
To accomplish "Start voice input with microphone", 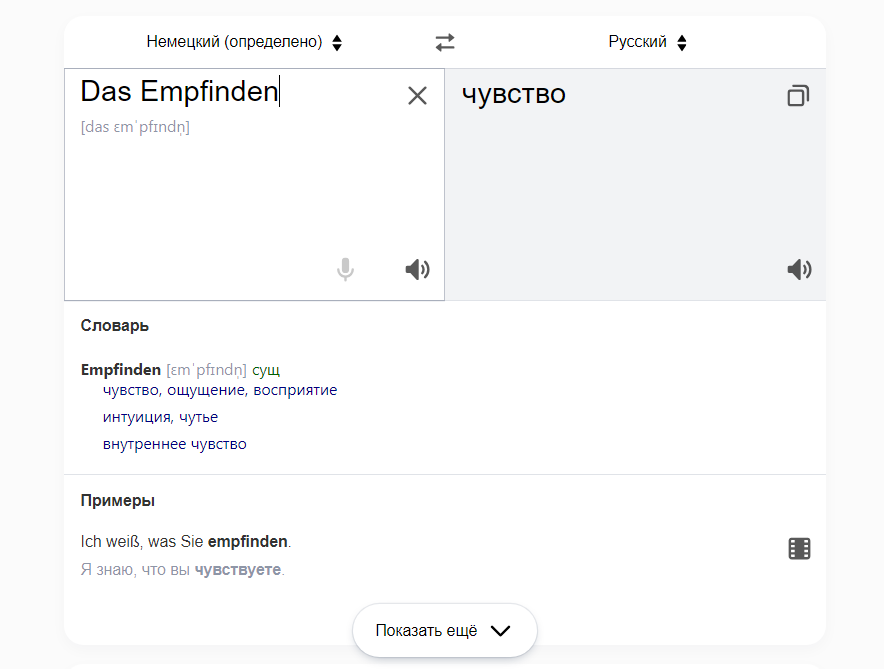I will tap(345, 269).
